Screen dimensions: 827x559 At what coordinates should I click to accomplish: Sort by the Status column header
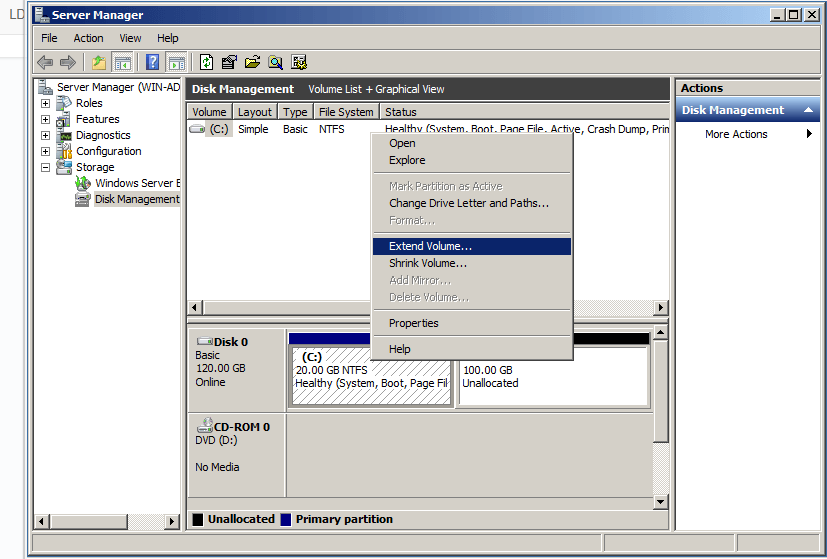pos(524,112)
